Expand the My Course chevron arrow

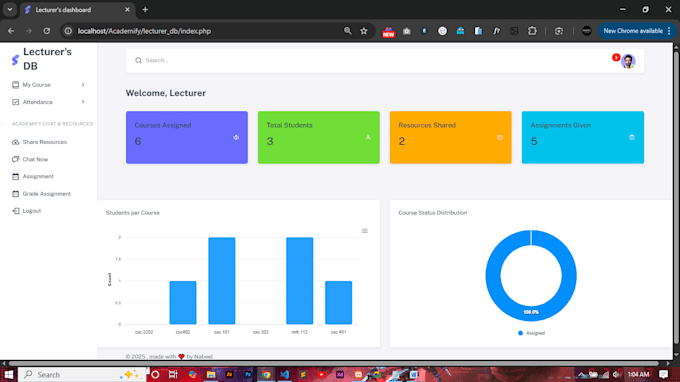83,85
